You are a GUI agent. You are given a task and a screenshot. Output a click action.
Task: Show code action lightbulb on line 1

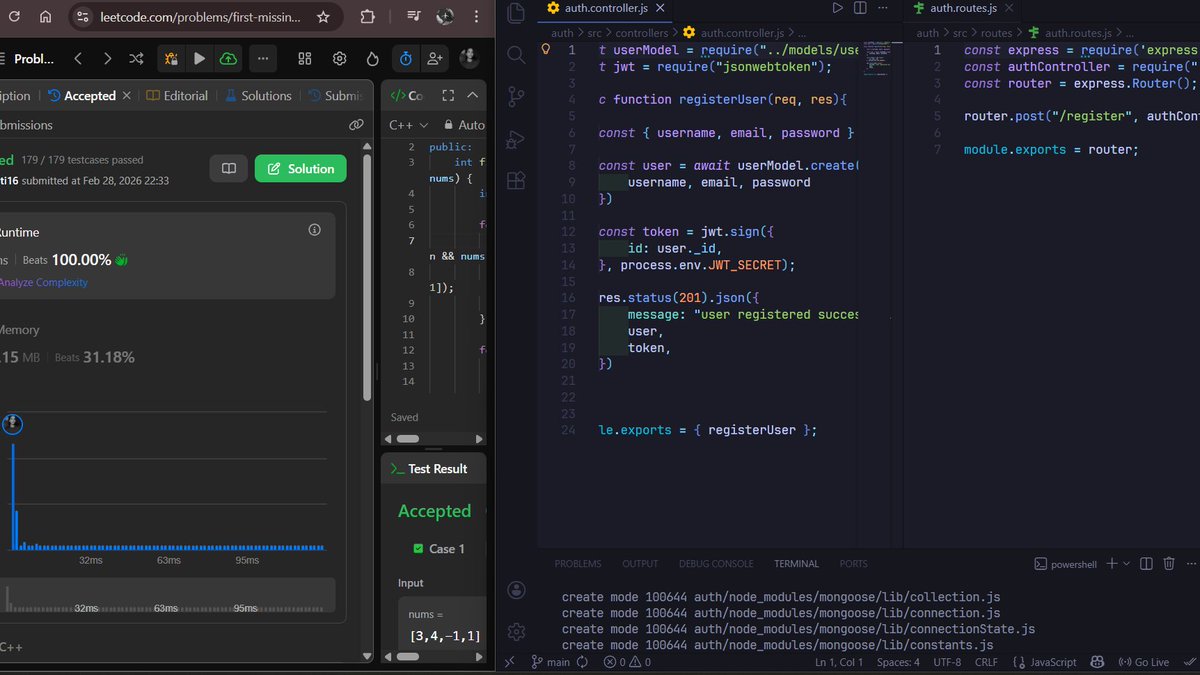coord(545,49)
